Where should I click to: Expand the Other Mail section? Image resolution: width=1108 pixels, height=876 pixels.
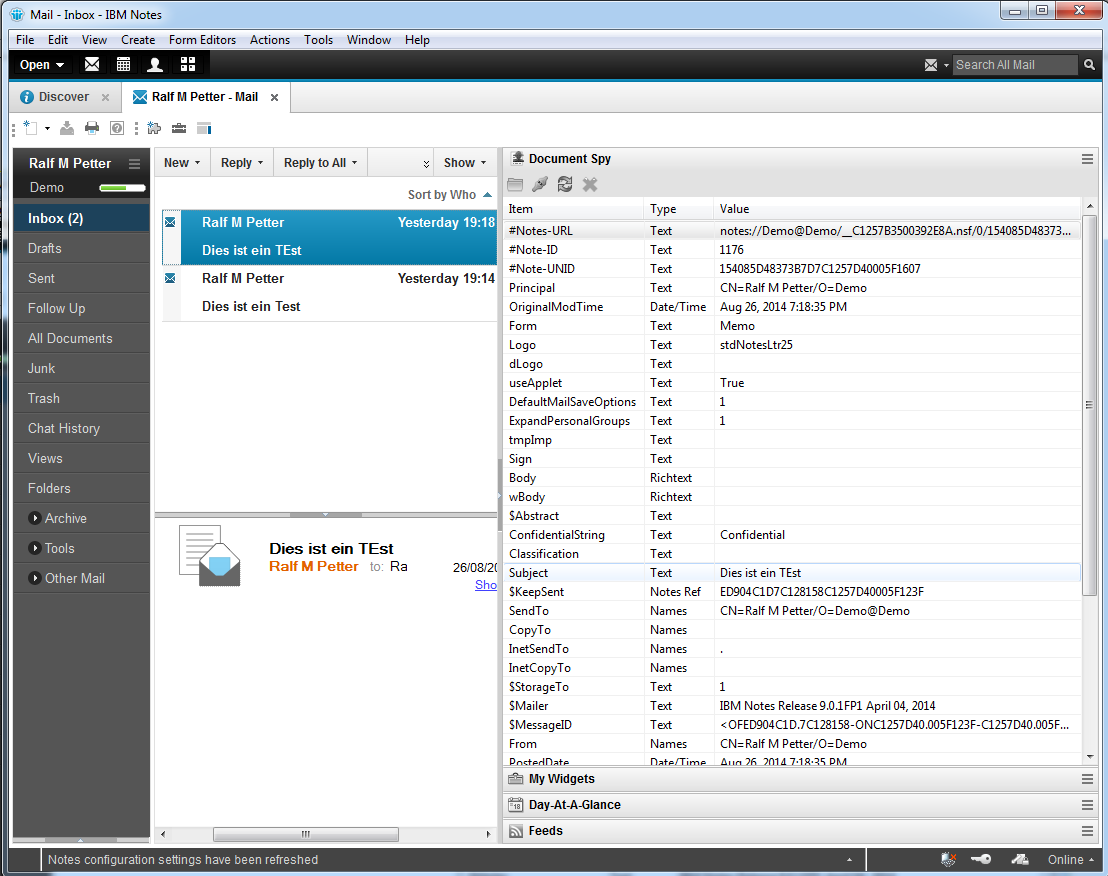[36, 578]
